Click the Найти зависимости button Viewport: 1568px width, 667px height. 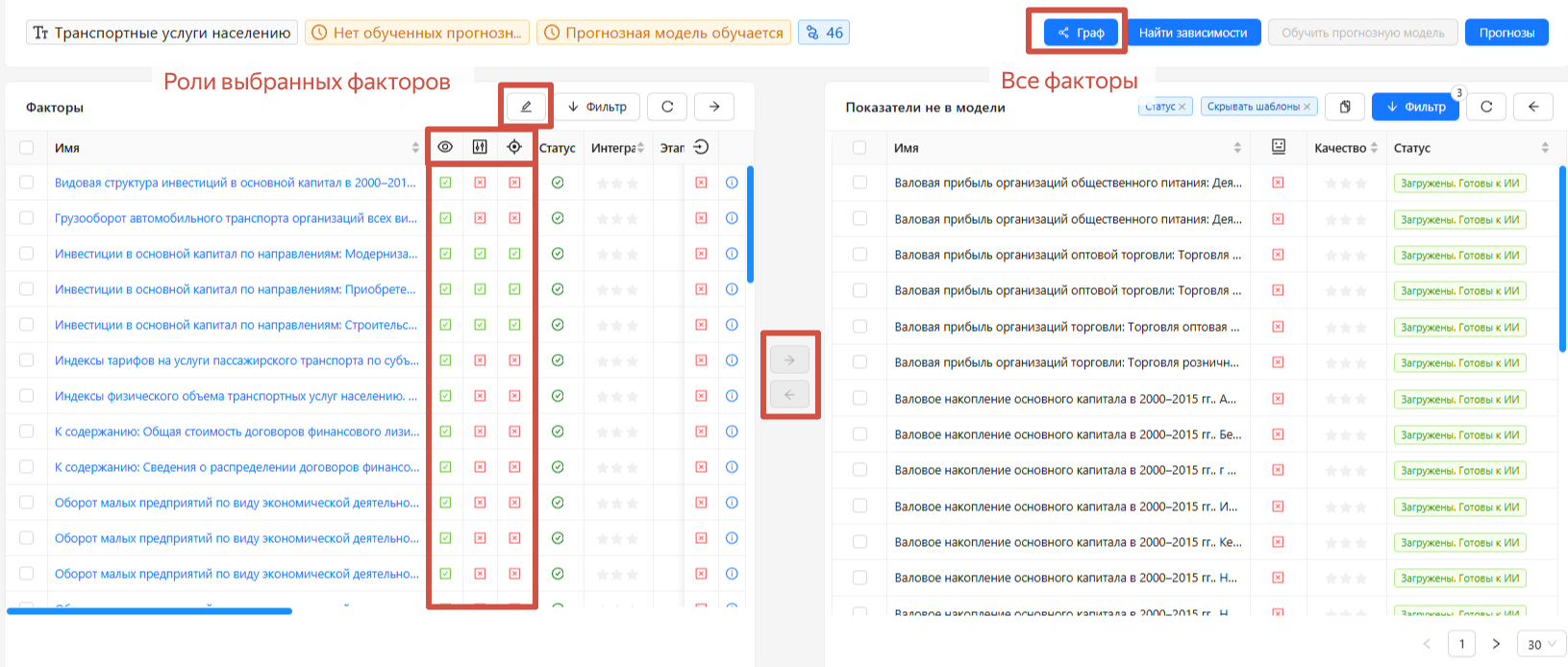(1192, 33)
